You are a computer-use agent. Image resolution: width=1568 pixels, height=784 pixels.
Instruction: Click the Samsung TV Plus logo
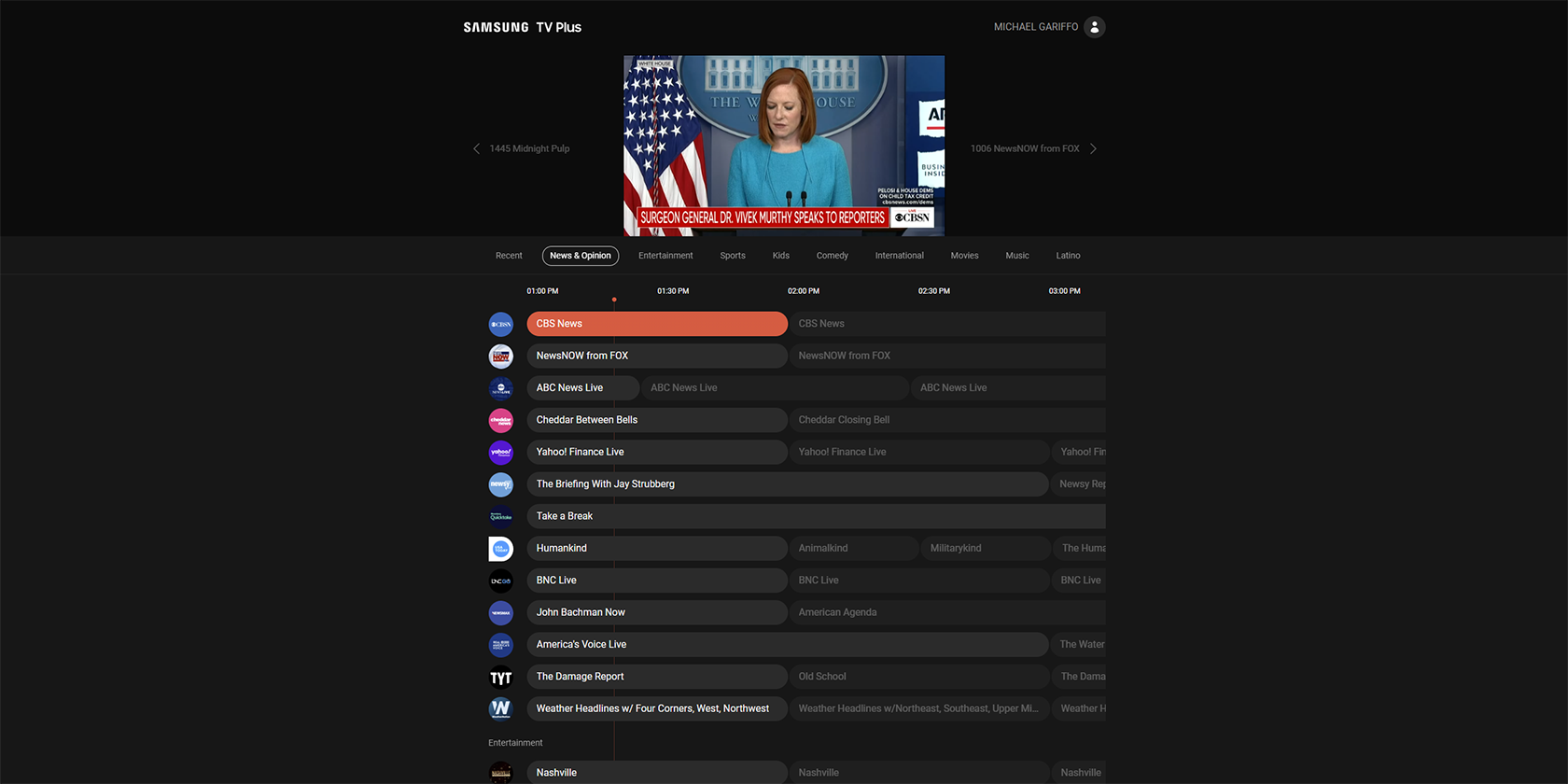click(x=522, y=27)
